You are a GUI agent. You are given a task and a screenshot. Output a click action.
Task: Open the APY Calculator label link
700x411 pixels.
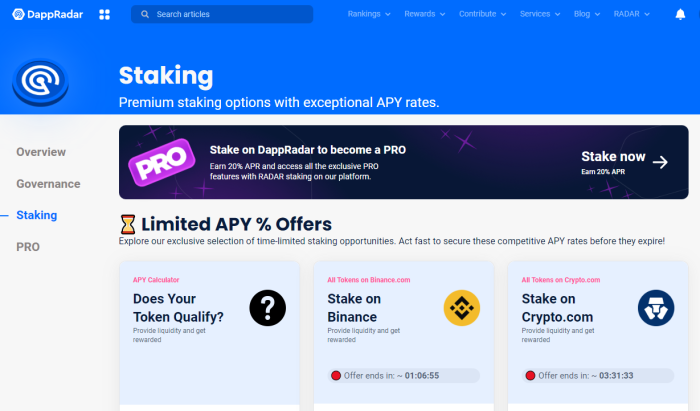click(x=156, y=280)
